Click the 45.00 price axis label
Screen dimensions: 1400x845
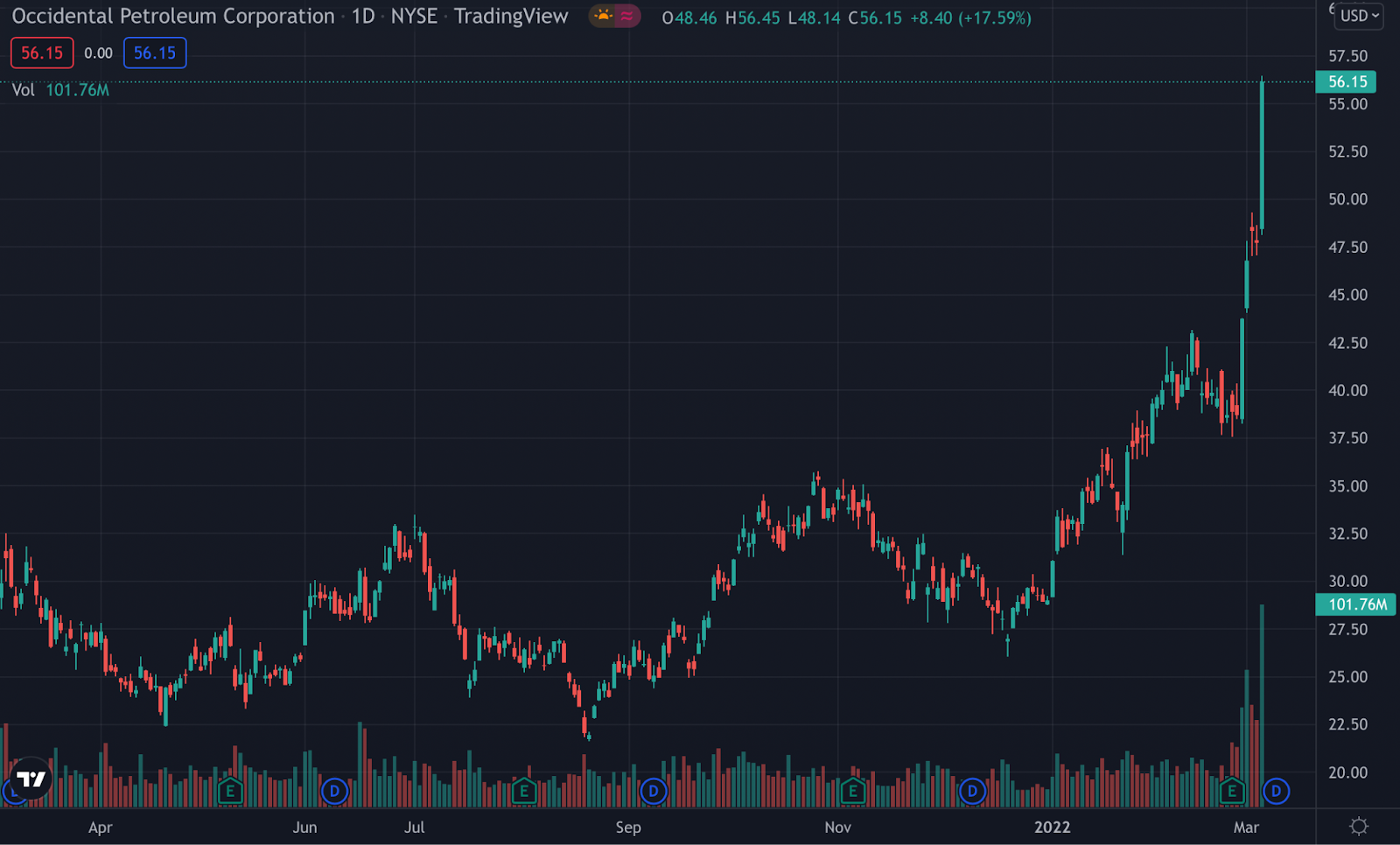[x=1347, y=295]
